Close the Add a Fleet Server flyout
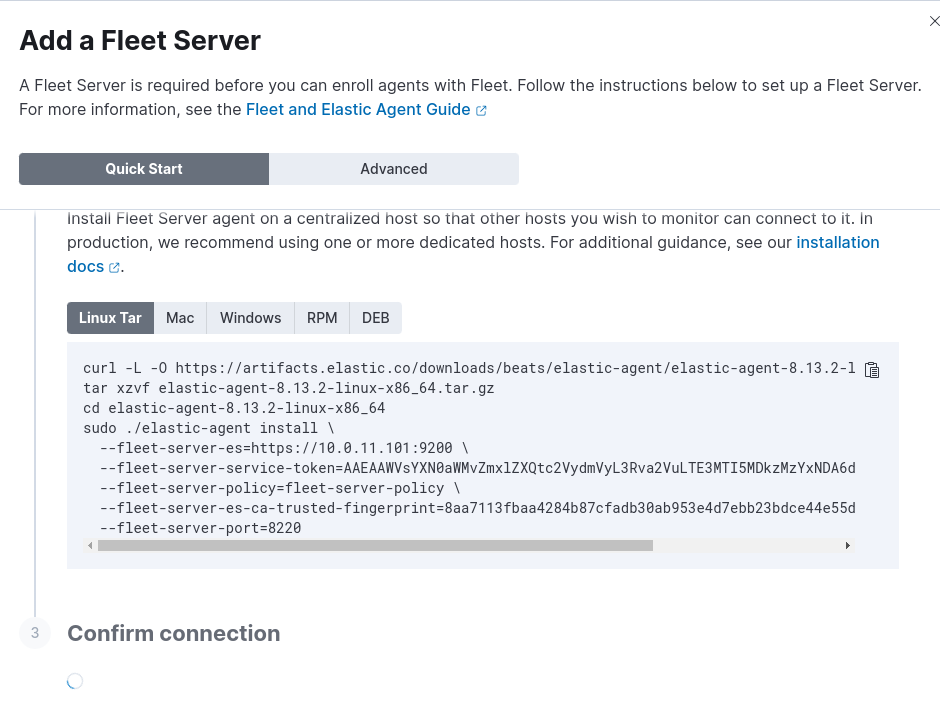Image resolution: width=940 pixels, height=716 pixels. 934,21
